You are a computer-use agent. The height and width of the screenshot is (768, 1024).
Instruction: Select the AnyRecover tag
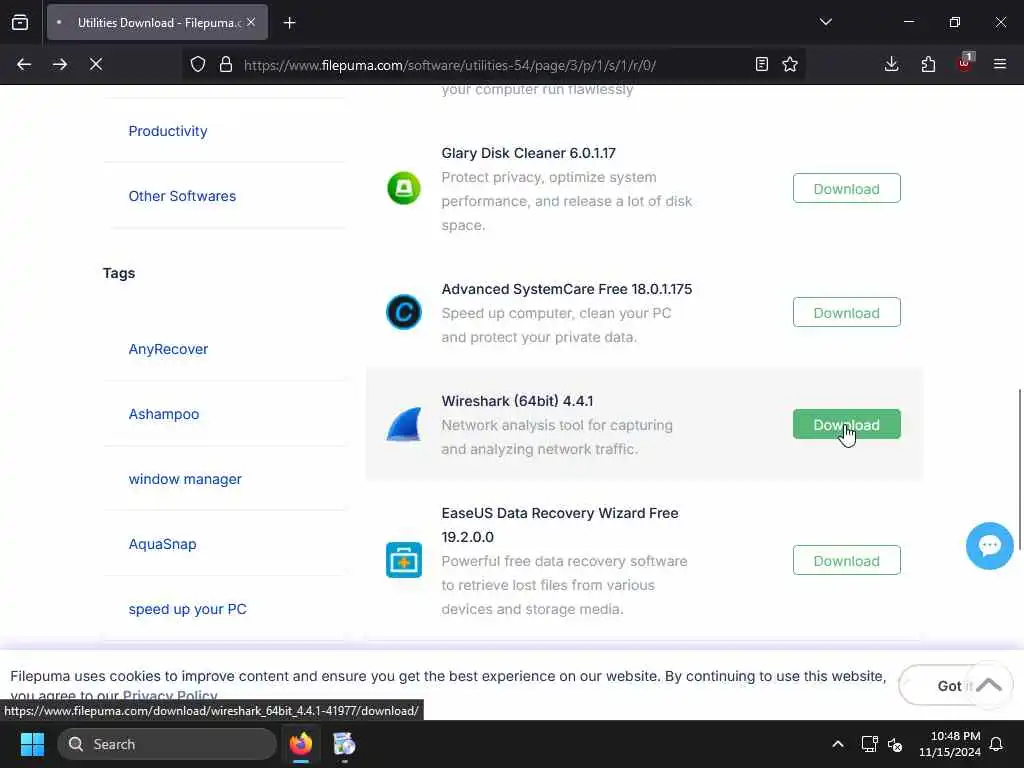(168, 349)
